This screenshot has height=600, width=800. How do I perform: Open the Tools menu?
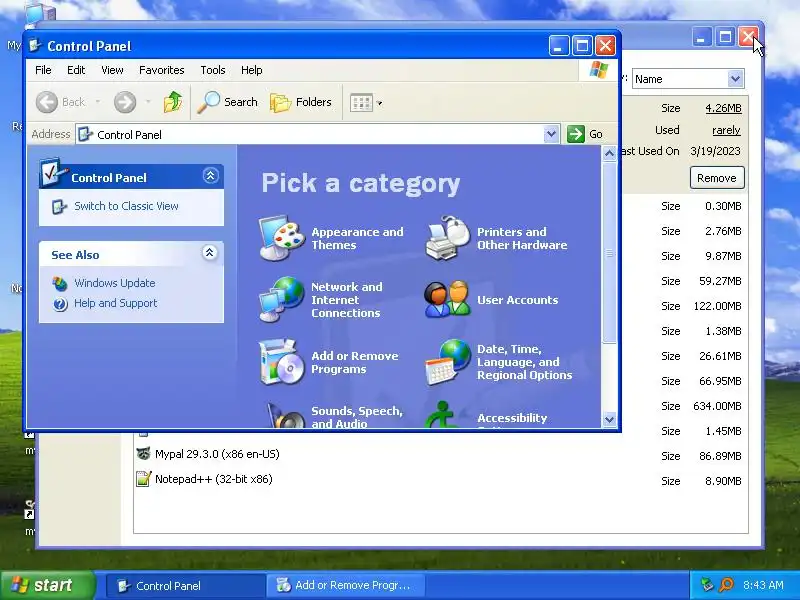tap(213, 70)
